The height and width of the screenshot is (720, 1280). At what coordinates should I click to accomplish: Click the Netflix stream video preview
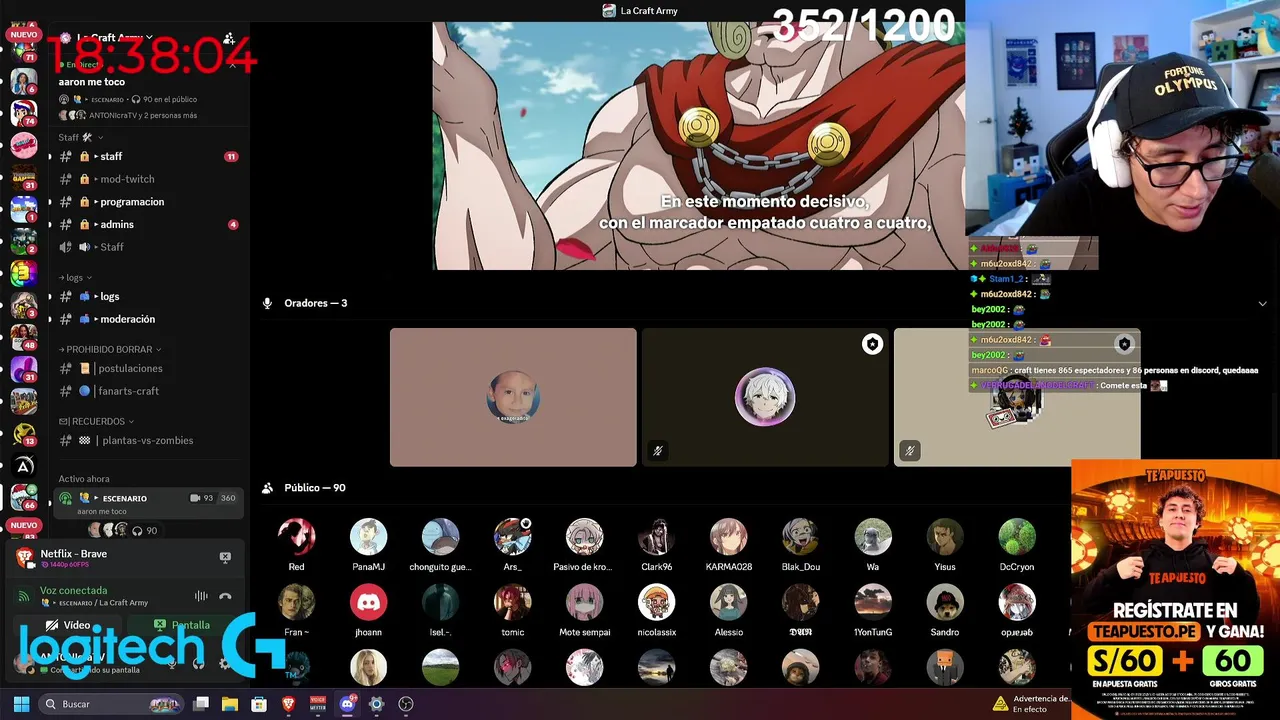pos(699,146)
